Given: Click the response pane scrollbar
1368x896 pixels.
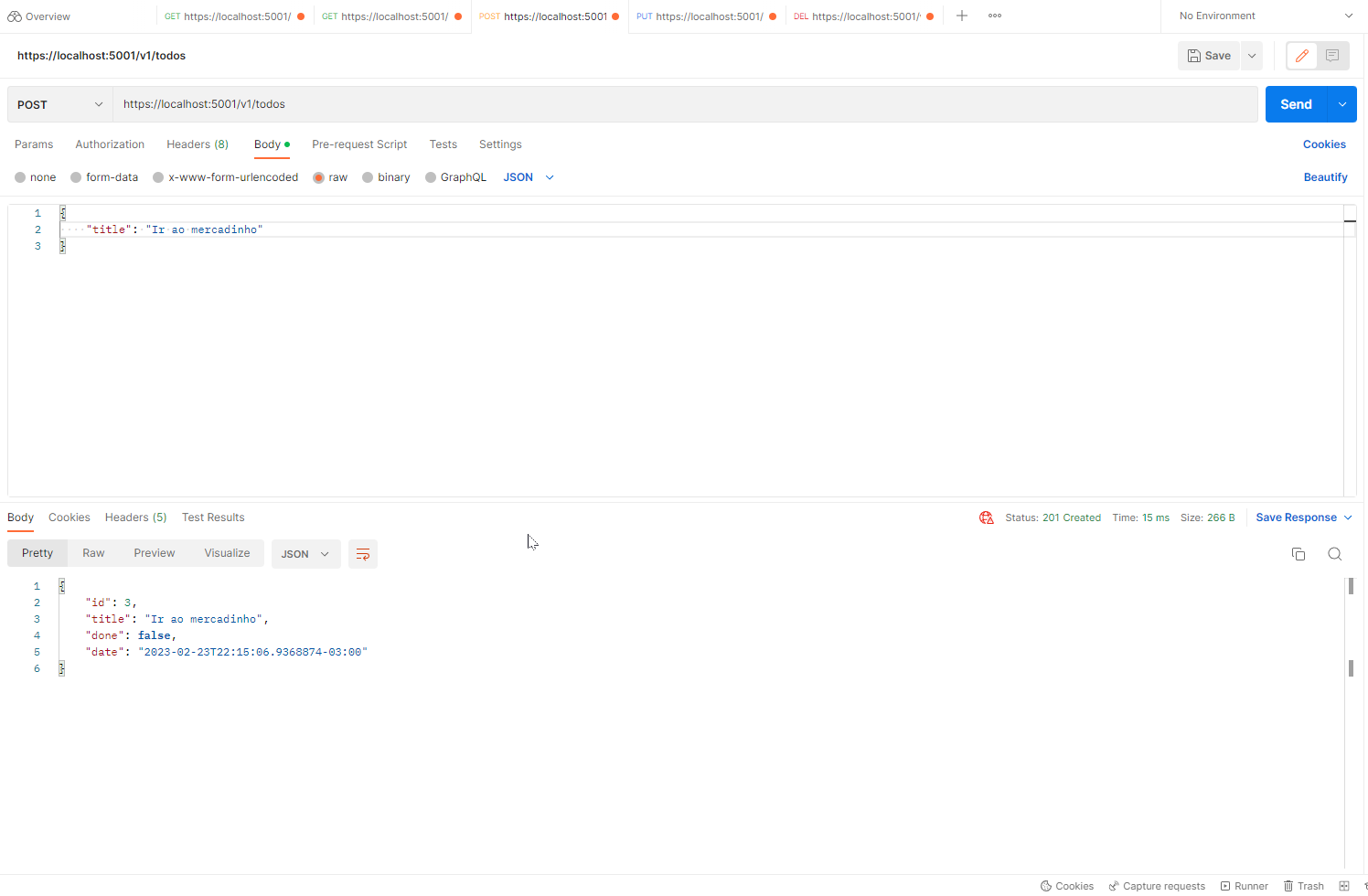Looking at the screenshot, I should pyautogui.click(x=1351, y=722).
